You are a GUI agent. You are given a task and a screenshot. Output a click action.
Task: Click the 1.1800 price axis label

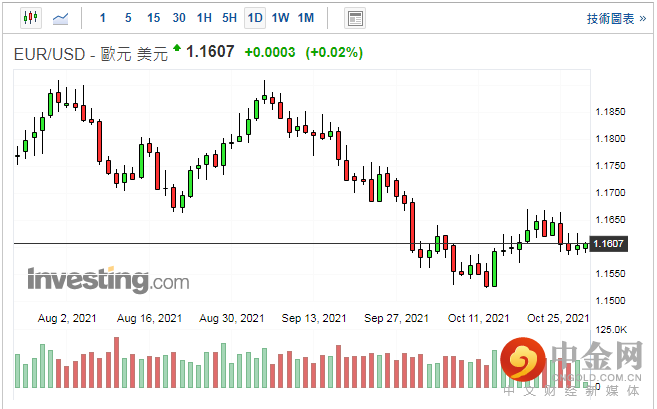(610, 139)
